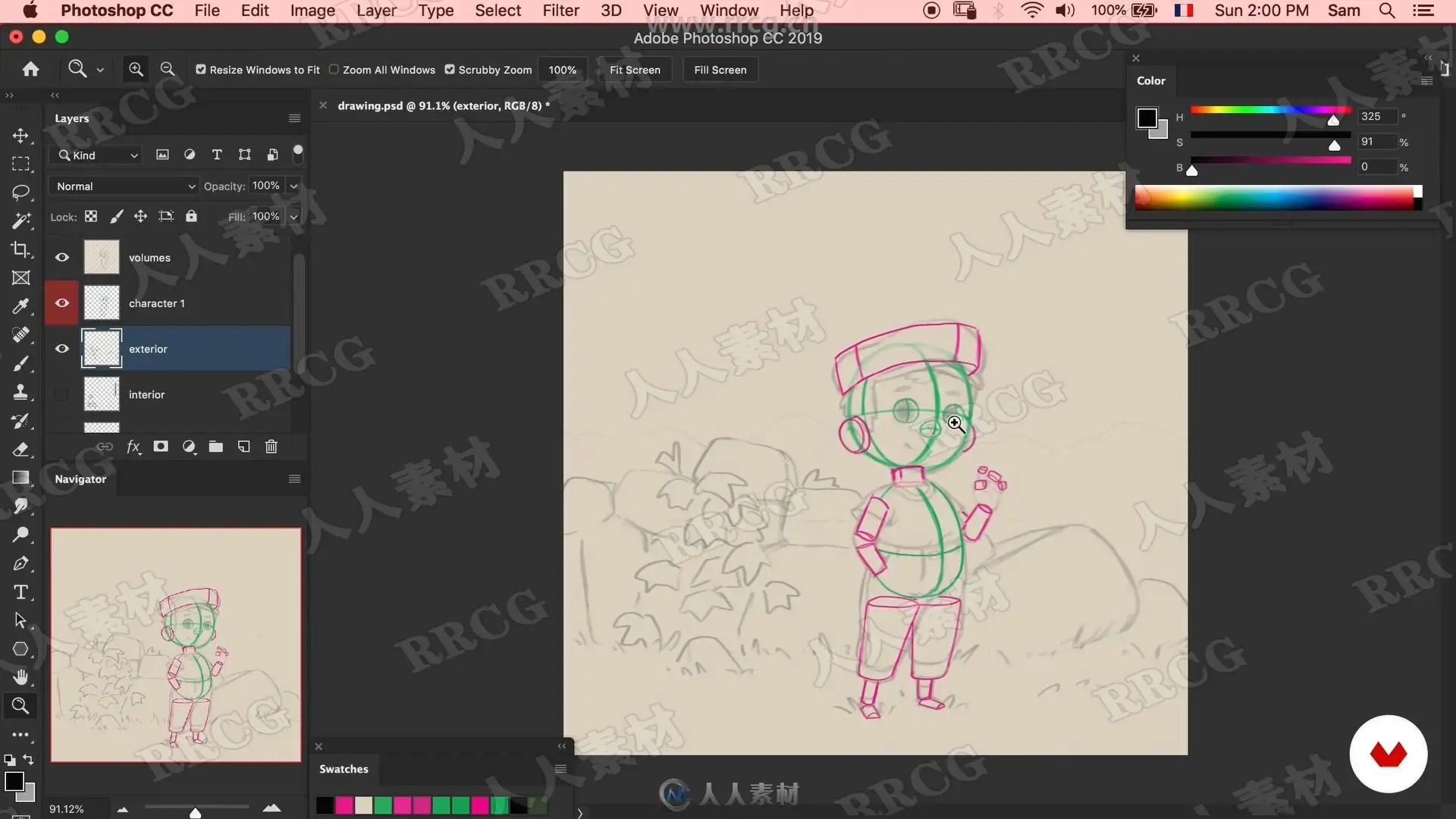
Task: Click the color spectrum ramp bar
Action: click(x=1274, y=198)
